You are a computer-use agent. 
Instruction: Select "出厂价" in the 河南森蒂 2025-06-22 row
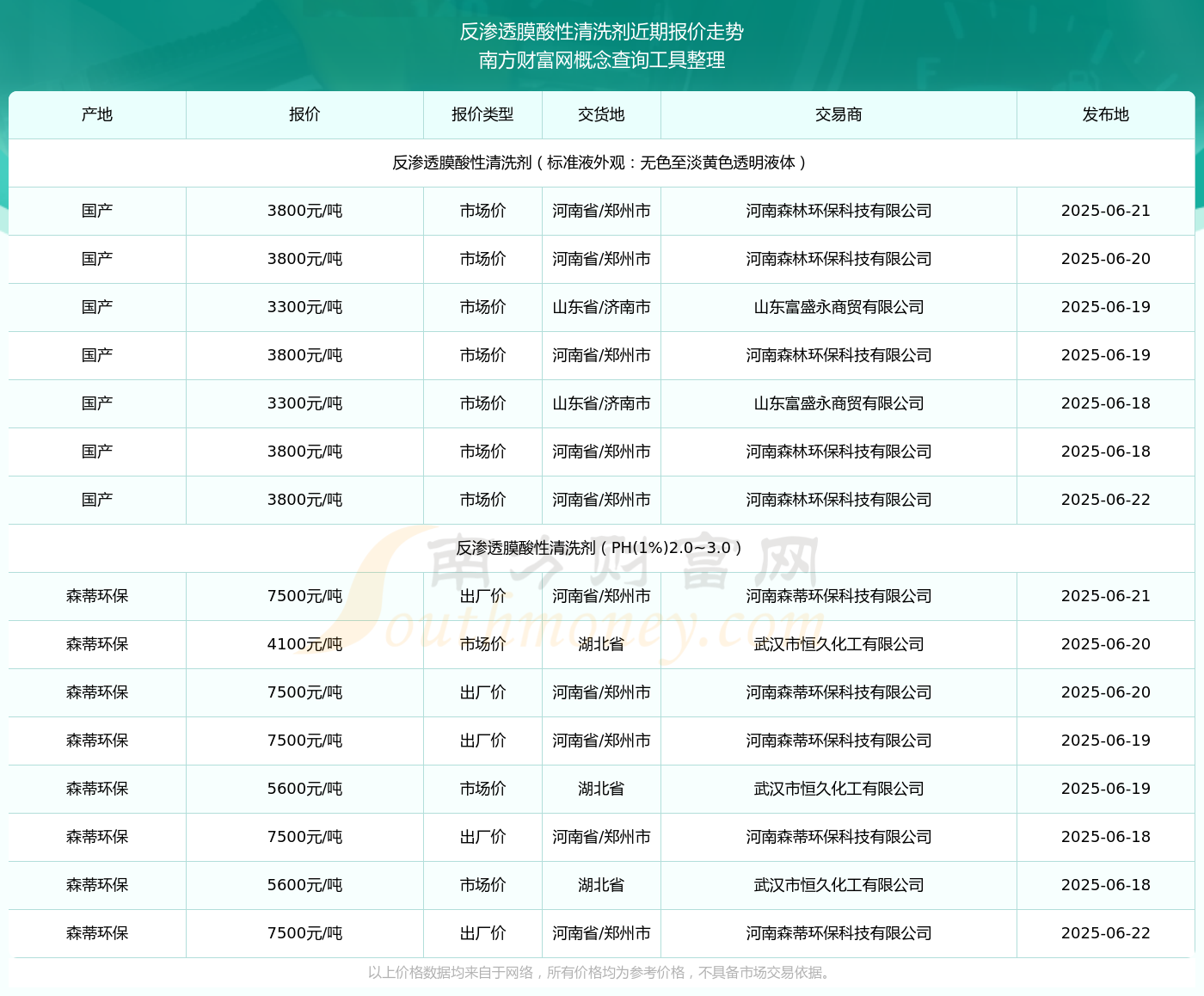point(482,933)
